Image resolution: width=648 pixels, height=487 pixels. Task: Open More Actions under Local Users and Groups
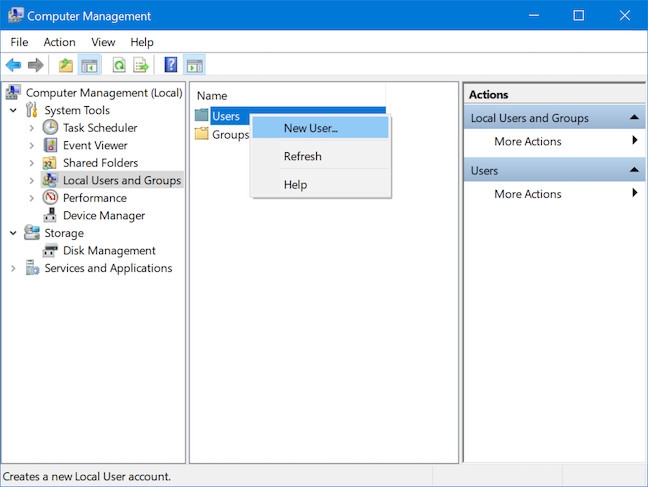[528, 141]
